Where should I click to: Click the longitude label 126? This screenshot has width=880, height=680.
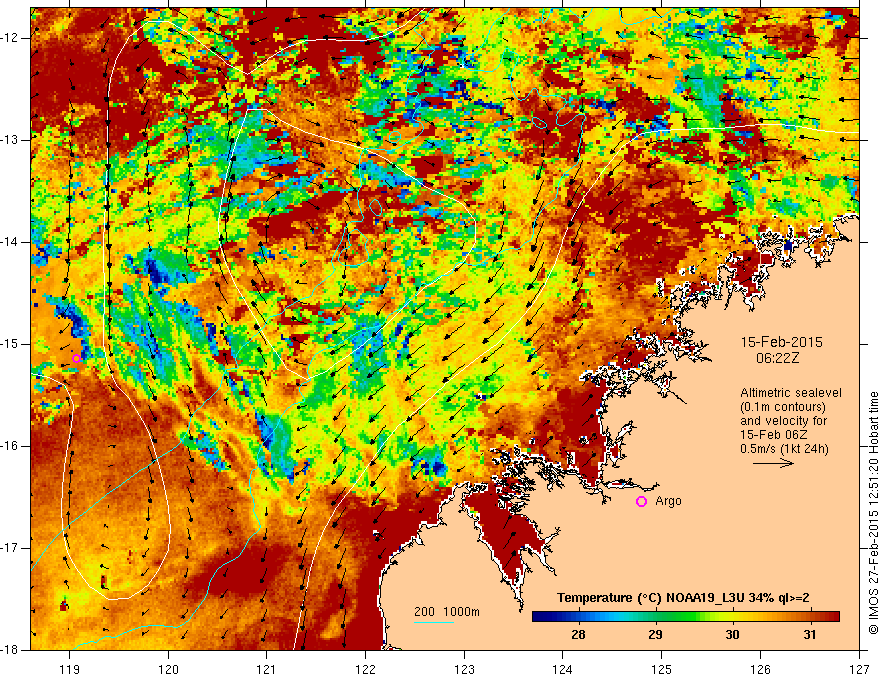760,669
